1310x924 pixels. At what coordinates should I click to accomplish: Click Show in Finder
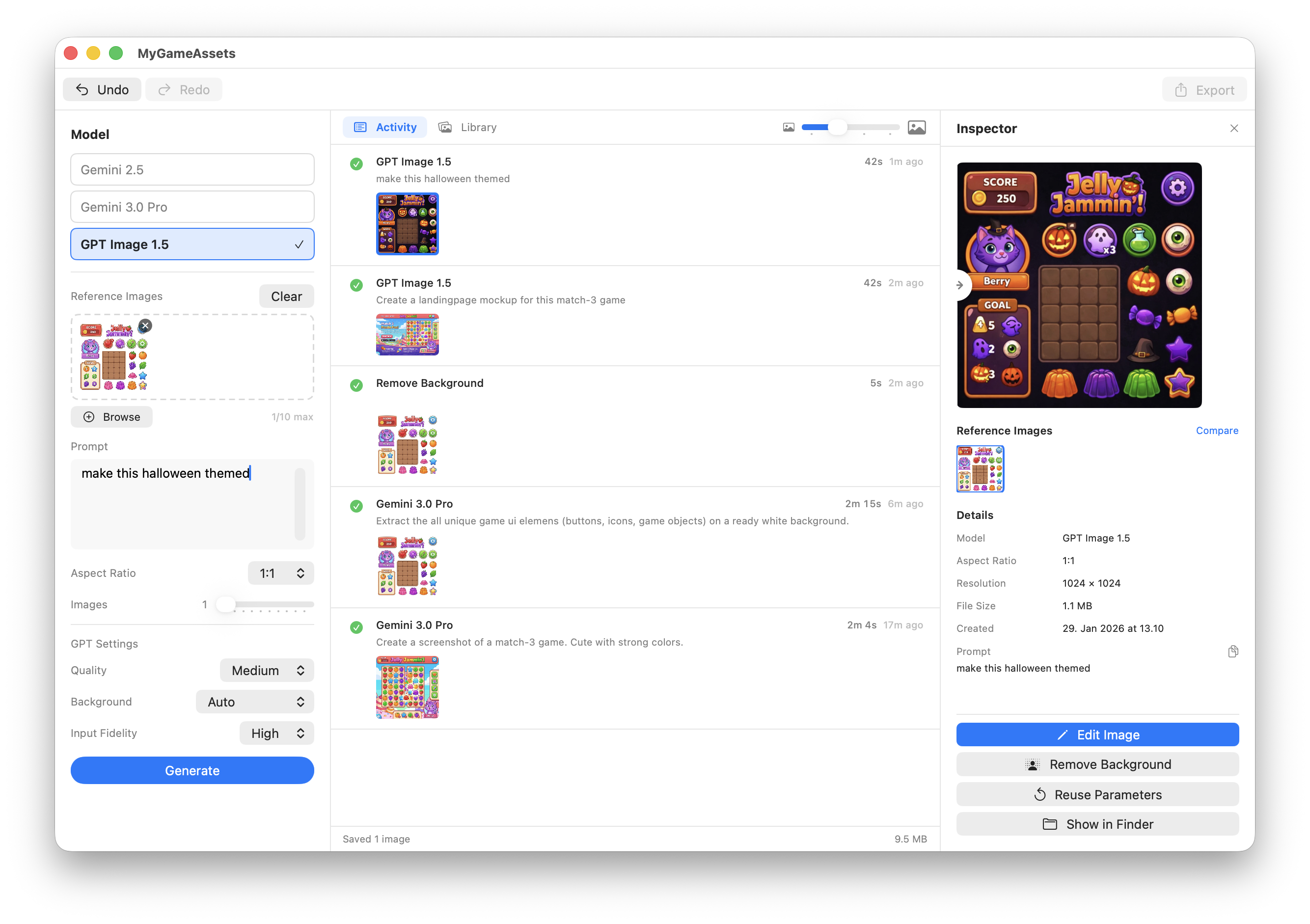[x=1097, y=824]
